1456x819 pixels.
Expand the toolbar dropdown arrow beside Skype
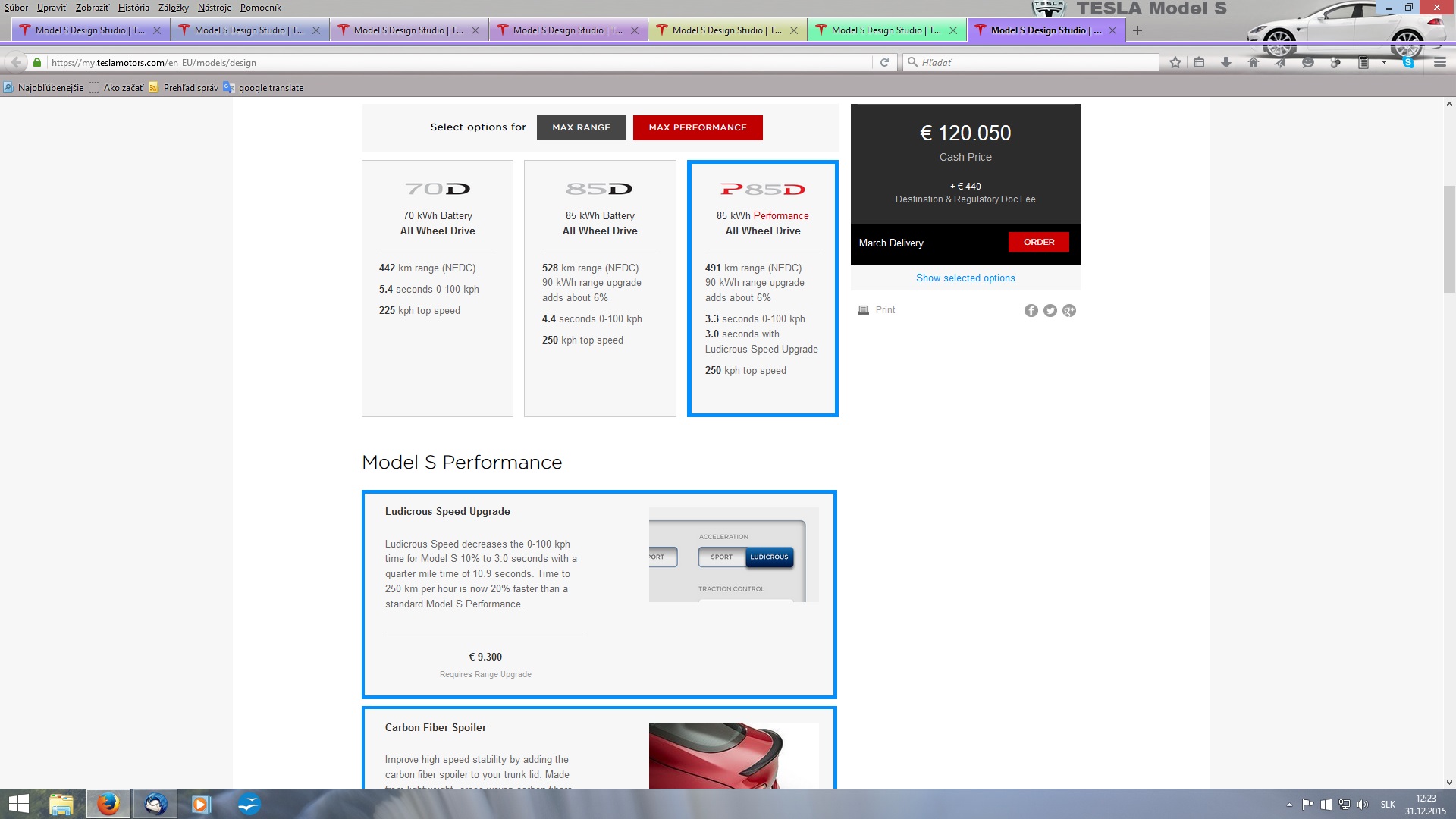[1385, 62]
